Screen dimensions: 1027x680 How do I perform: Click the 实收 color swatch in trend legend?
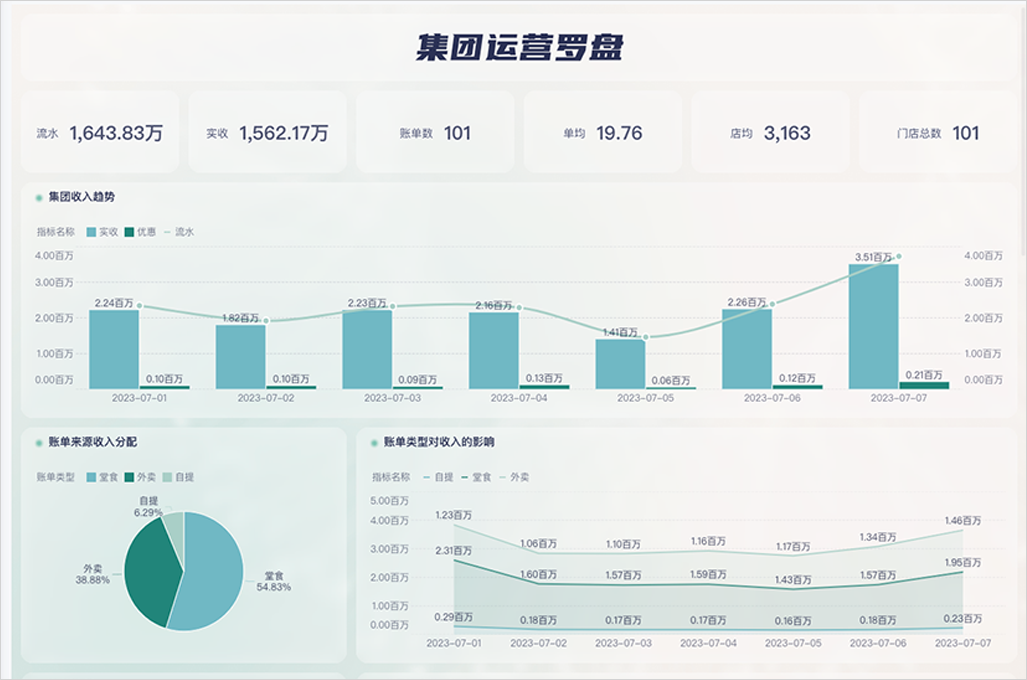tap(91, 231)
